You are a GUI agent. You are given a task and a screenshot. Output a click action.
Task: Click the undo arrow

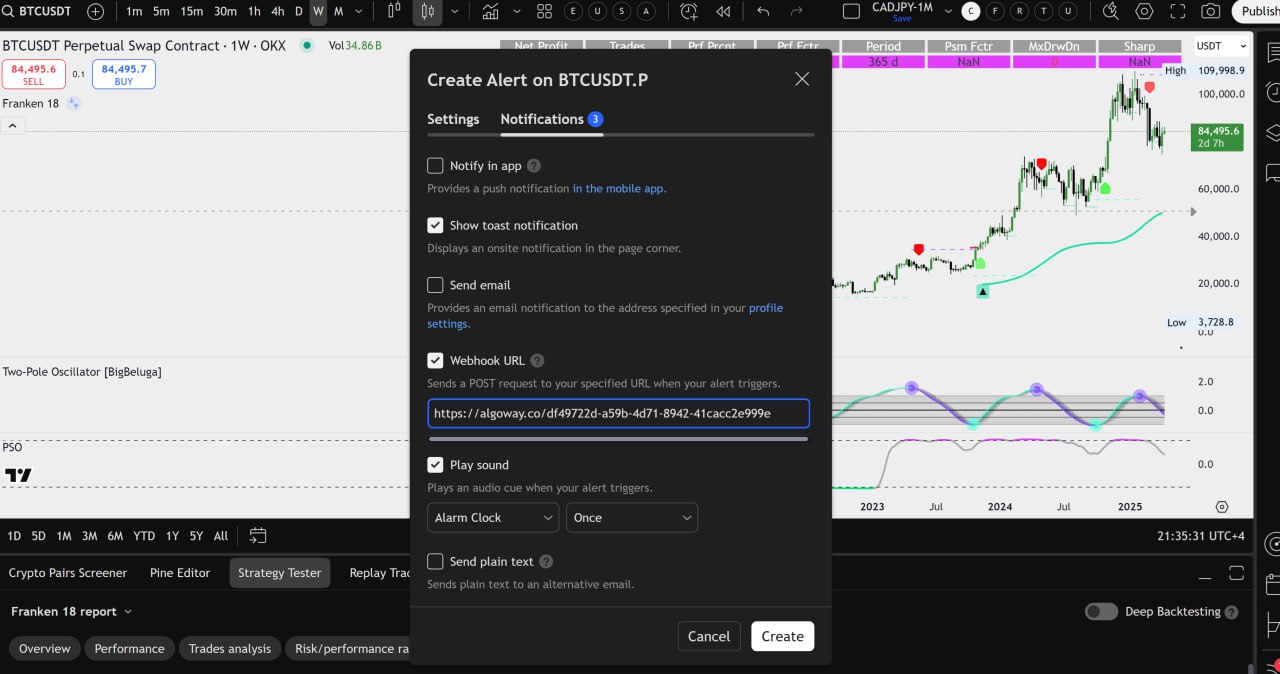pyautogui.click(x=763, y=12)
